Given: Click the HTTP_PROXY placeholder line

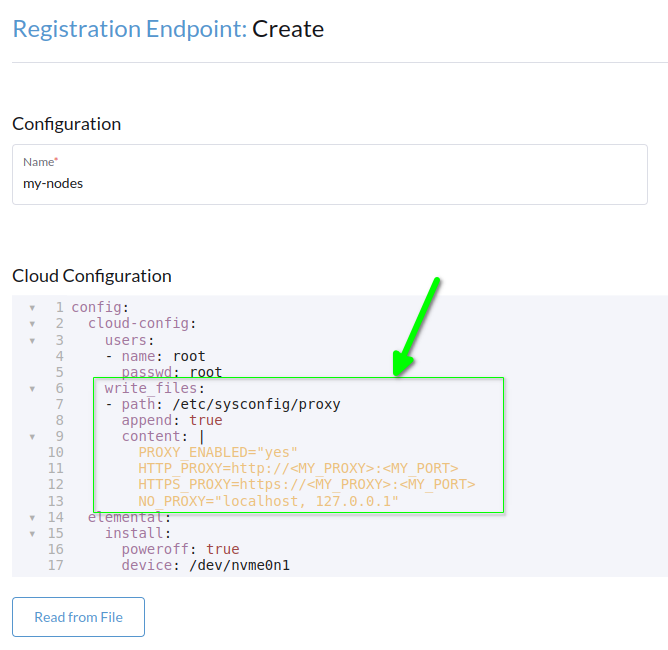Looking at the screenshot, I should pos(298,469).
